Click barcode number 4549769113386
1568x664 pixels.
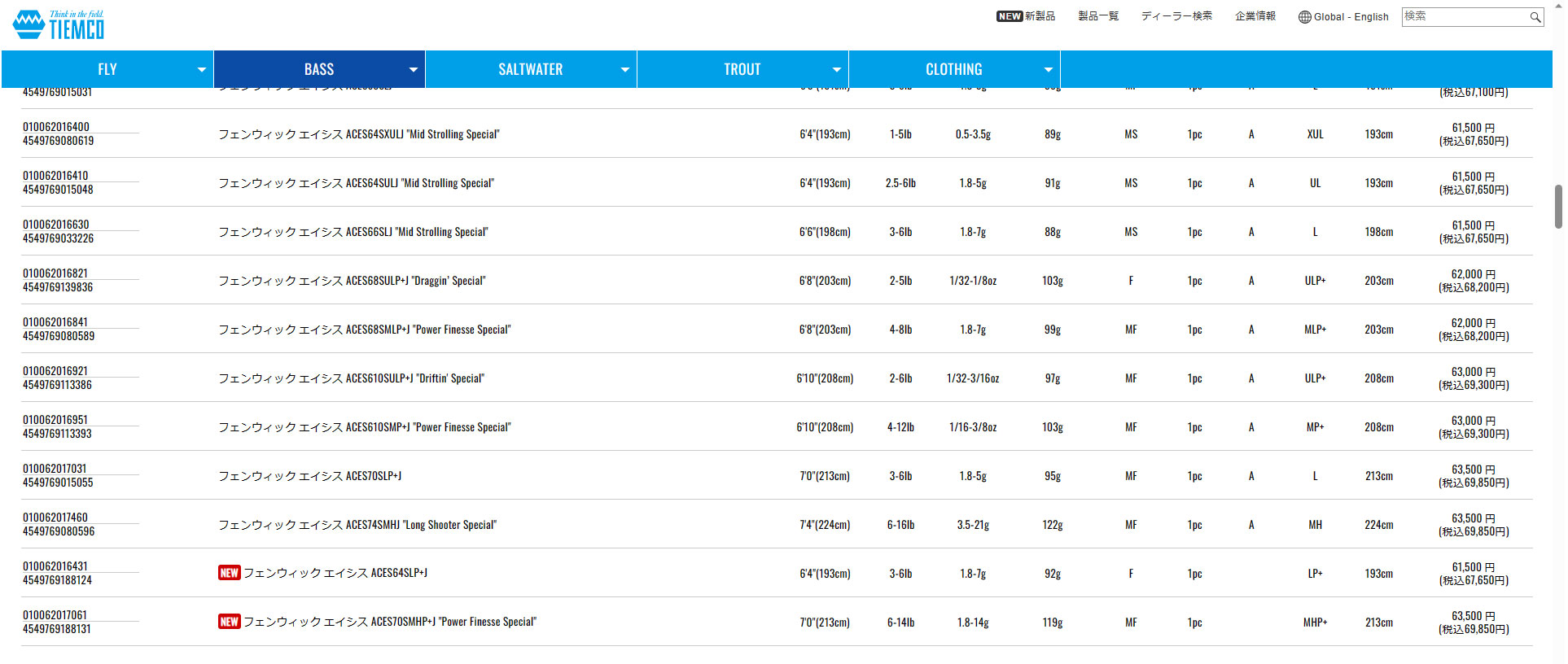(x=57, y=385)
